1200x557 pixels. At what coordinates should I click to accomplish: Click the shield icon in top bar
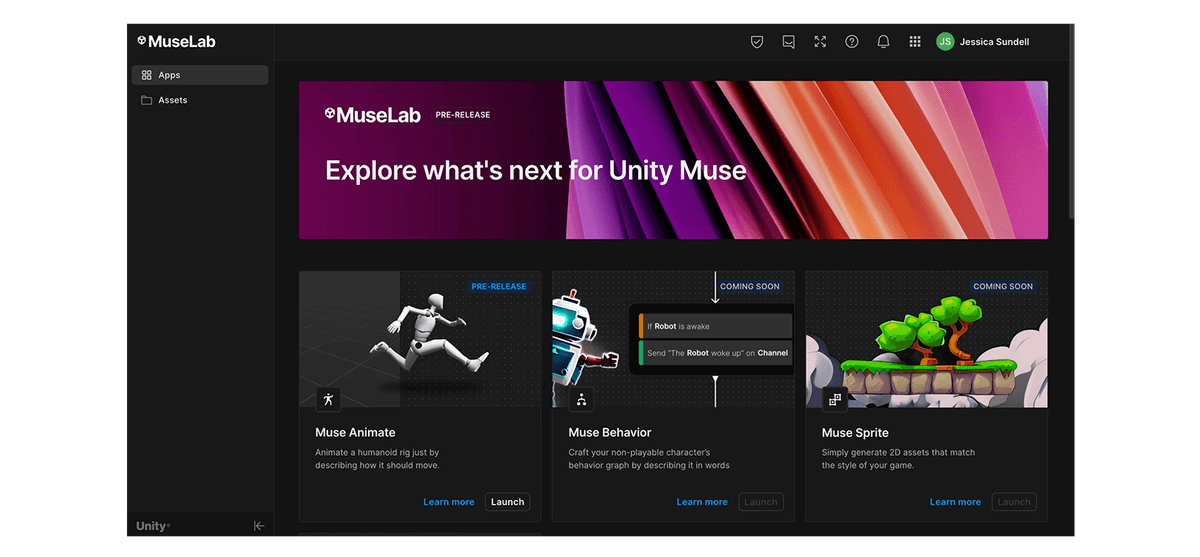(757, 42)
